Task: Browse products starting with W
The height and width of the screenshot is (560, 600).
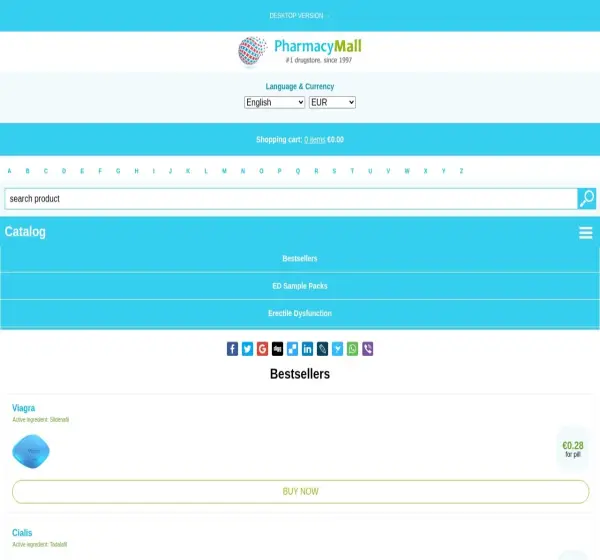Action: [x=407, y=171]
